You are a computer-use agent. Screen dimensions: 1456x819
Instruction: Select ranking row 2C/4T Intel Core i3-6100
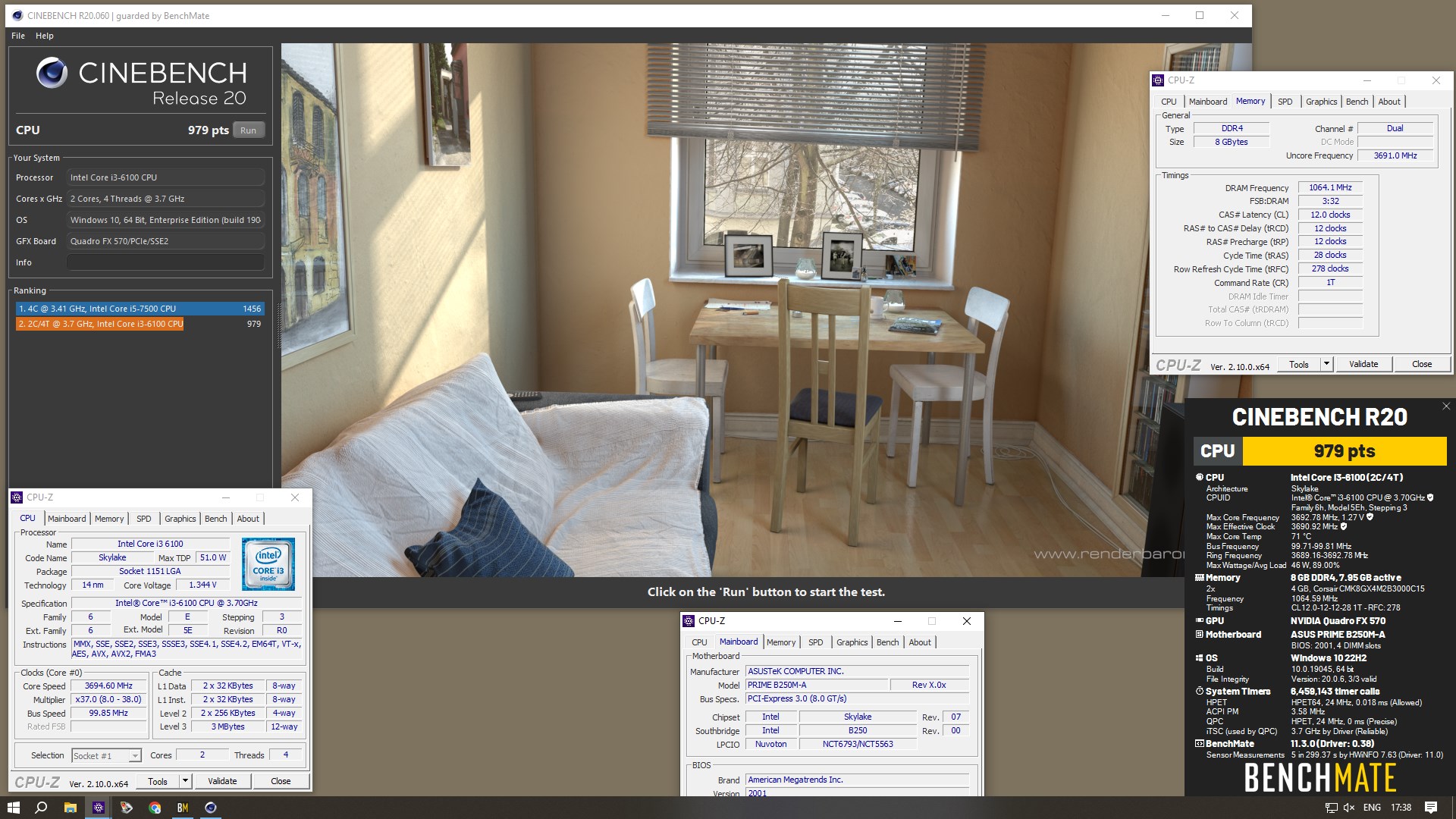[140, 324]
